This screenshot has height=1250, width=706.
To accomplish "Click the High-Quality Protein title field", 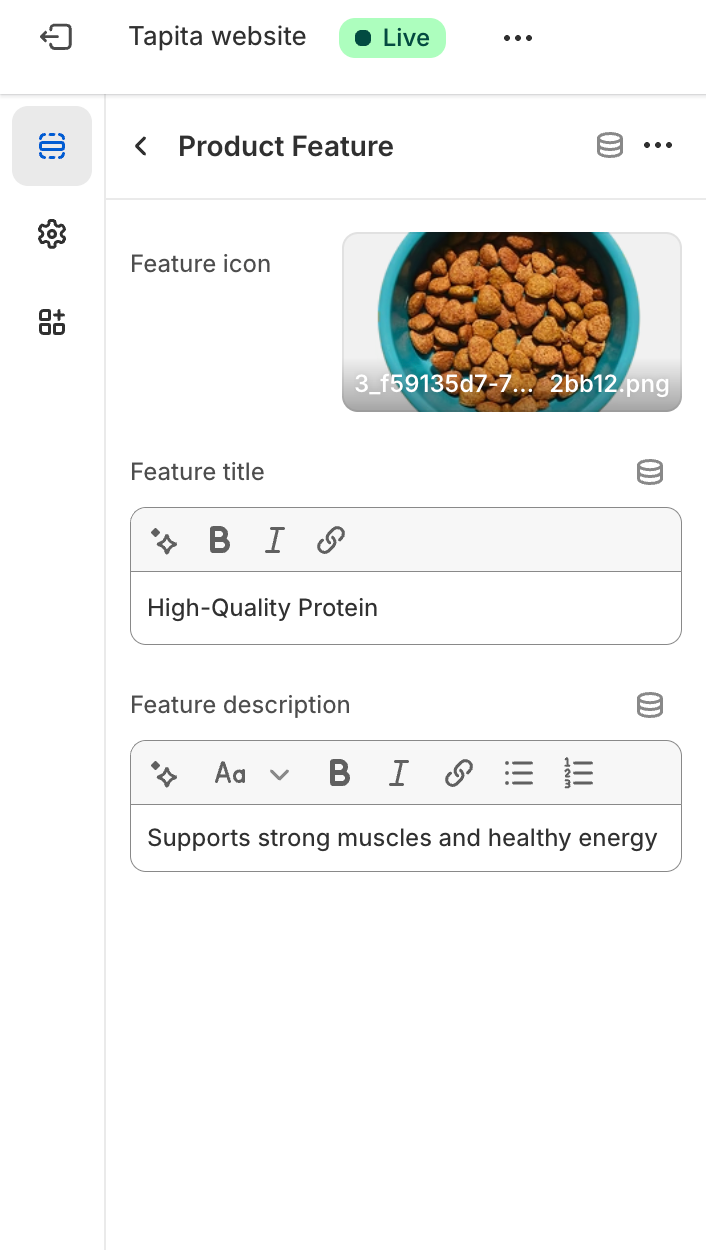I will tap(406, 608).
